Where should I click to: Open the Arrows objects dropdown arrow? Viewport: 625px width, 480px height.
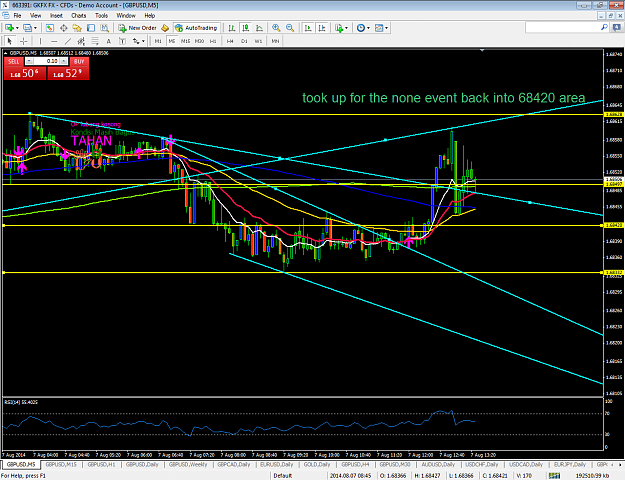point(143,41)
